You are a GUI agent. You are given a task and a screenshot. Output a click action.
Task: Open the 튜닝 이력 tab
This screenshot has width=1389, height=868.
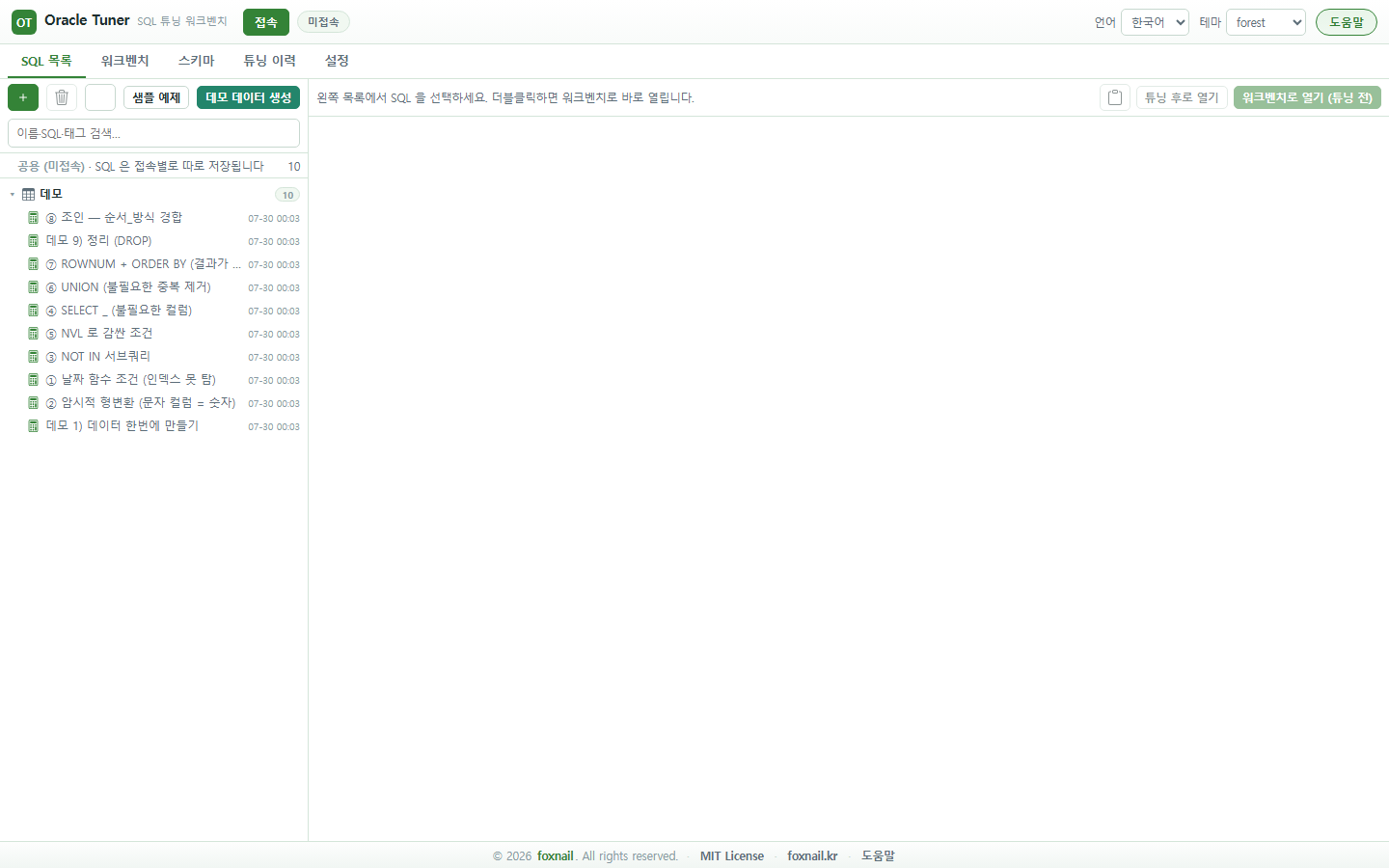269,61
